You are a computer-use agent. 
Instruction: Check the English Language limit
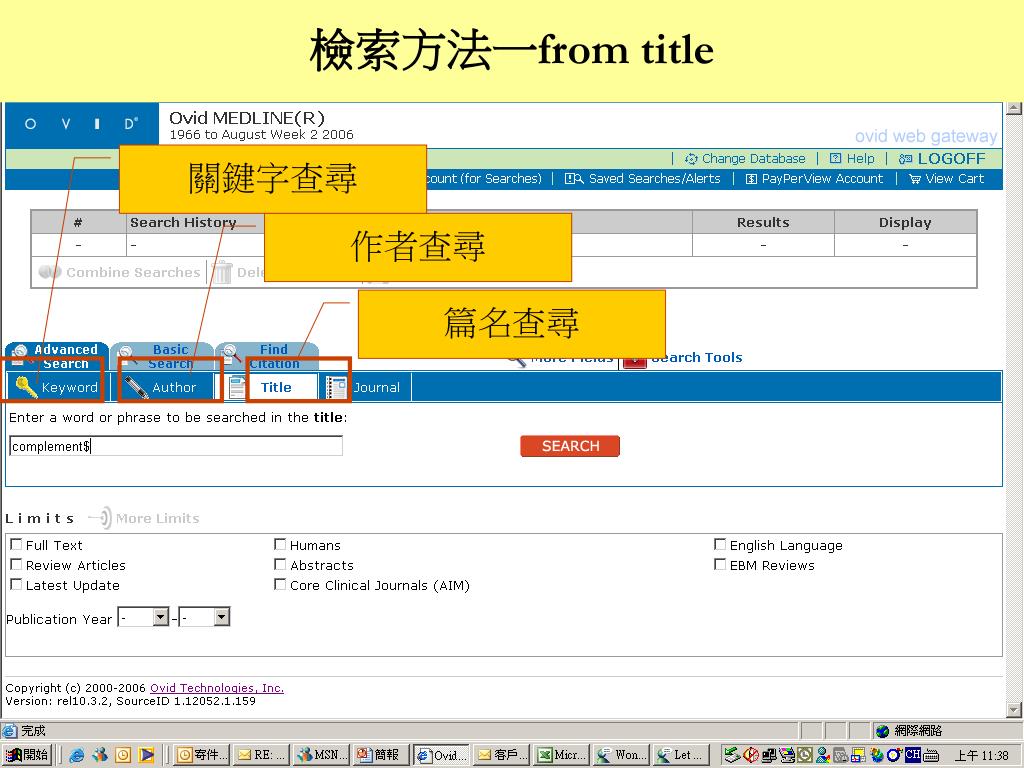[x=720, y=544]
